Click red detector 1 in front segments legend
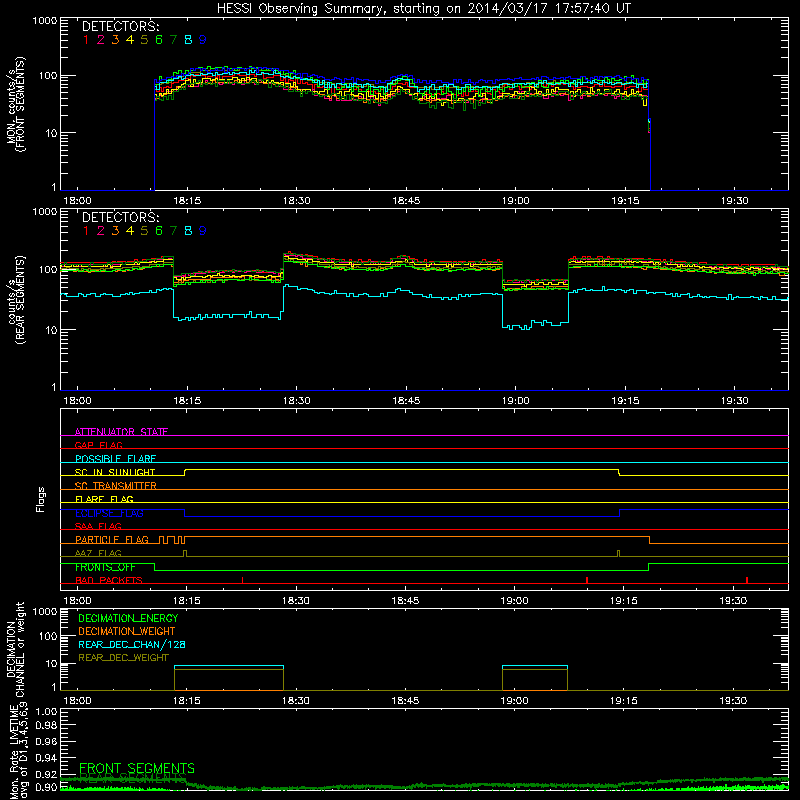This screenshot has width=800, height=800. pos(86,40)
